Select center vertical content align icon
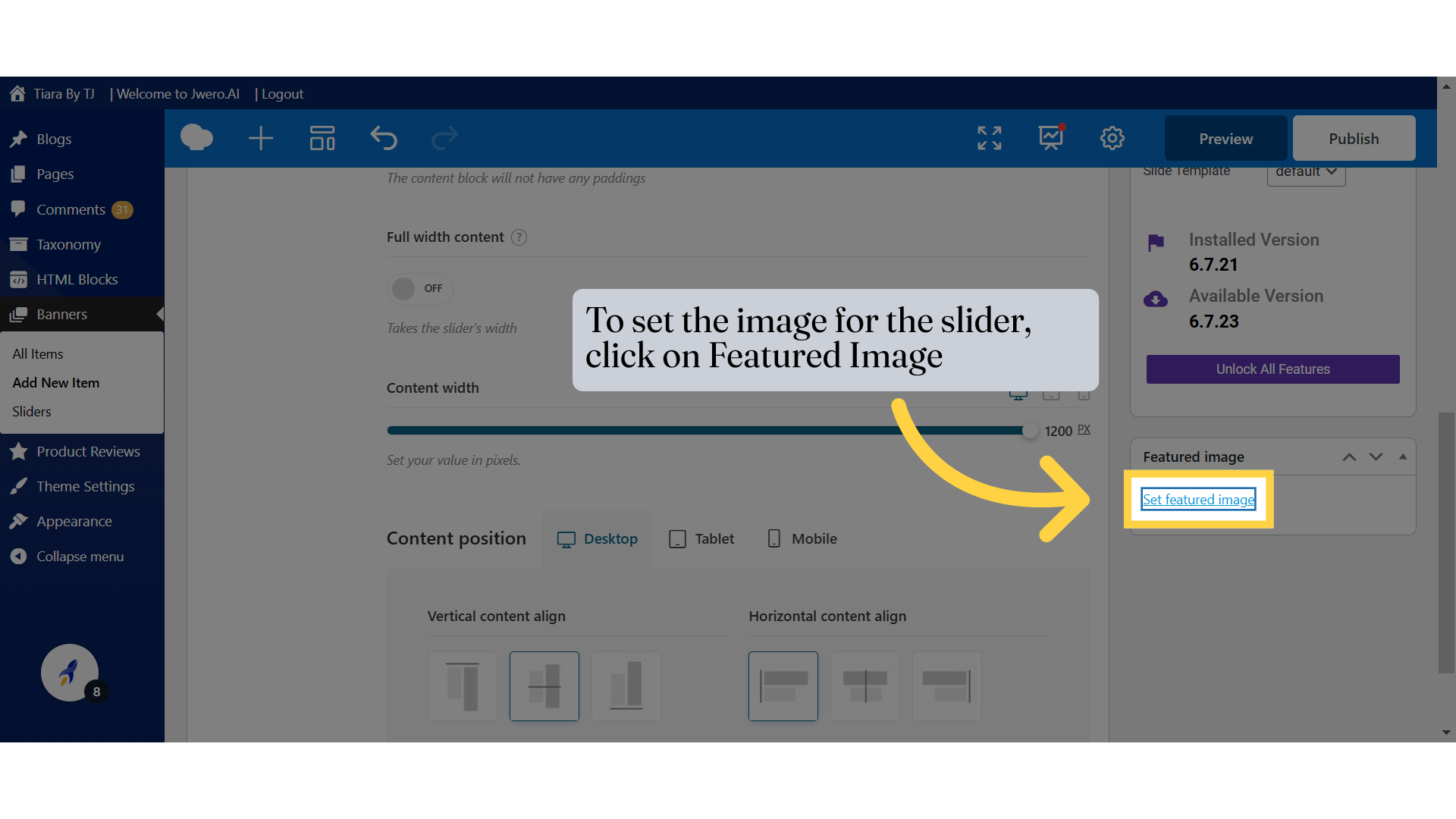 click(x=543, y=685)
